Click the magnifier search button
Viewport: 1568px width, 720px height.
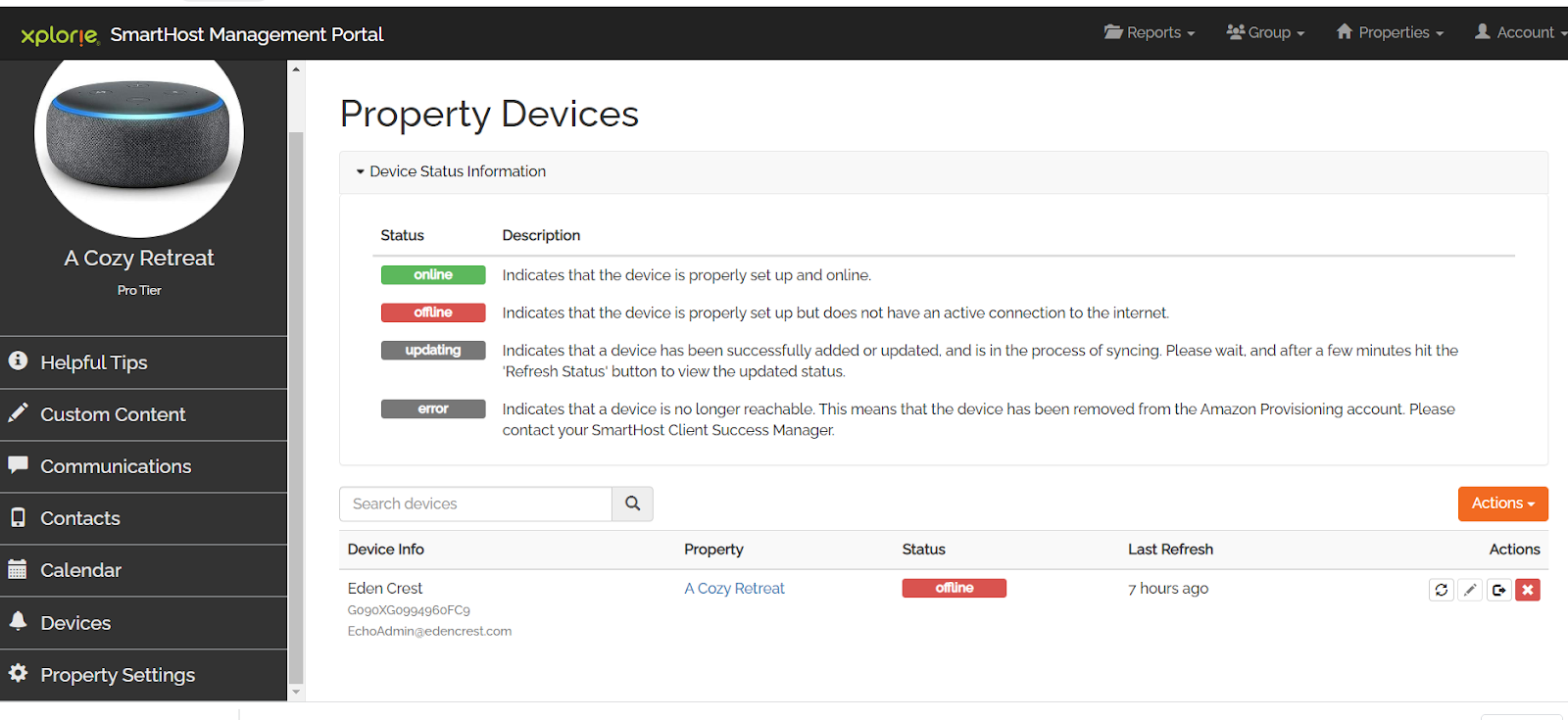click(633, 504)
